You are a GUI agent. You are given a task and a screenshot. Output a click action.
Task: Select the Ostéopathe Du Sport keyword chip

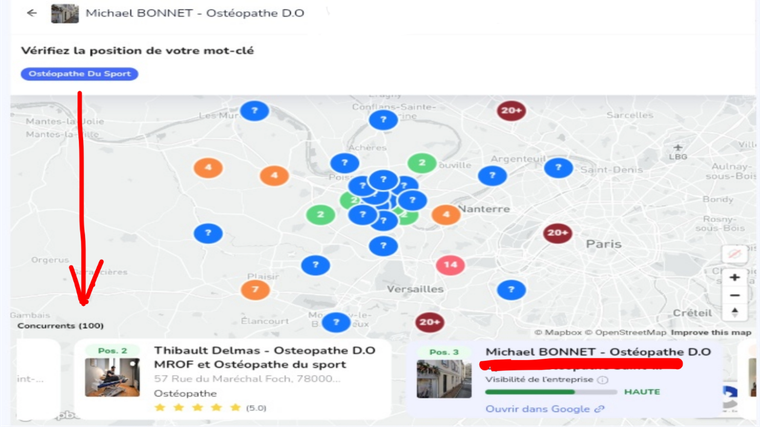point(79,74)
